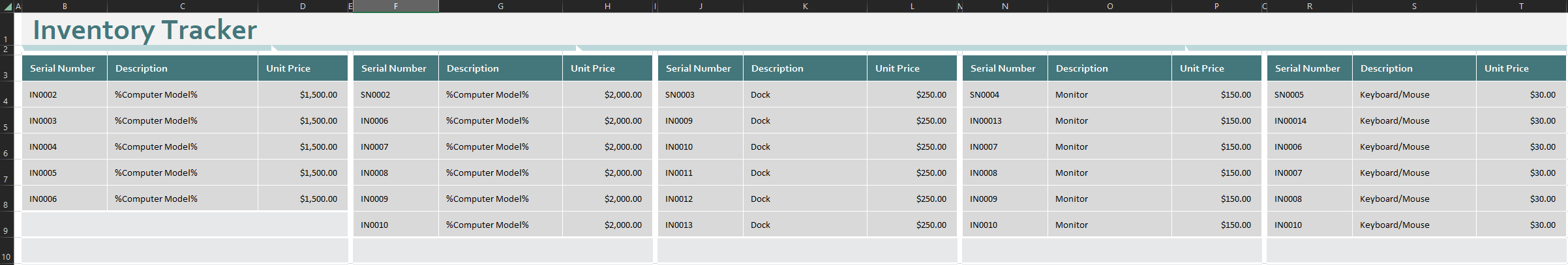Click the IN00014 serial number cell
1568x265 pixels.
[1309, 120]
